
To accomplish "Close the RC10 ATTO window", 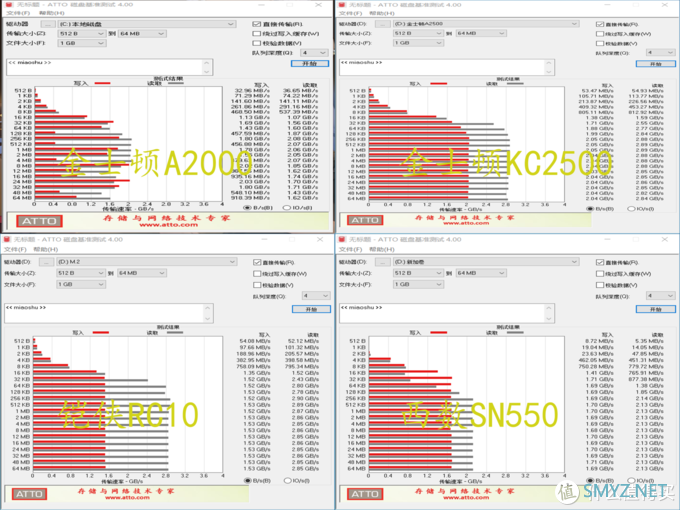I will click(320, 239).
